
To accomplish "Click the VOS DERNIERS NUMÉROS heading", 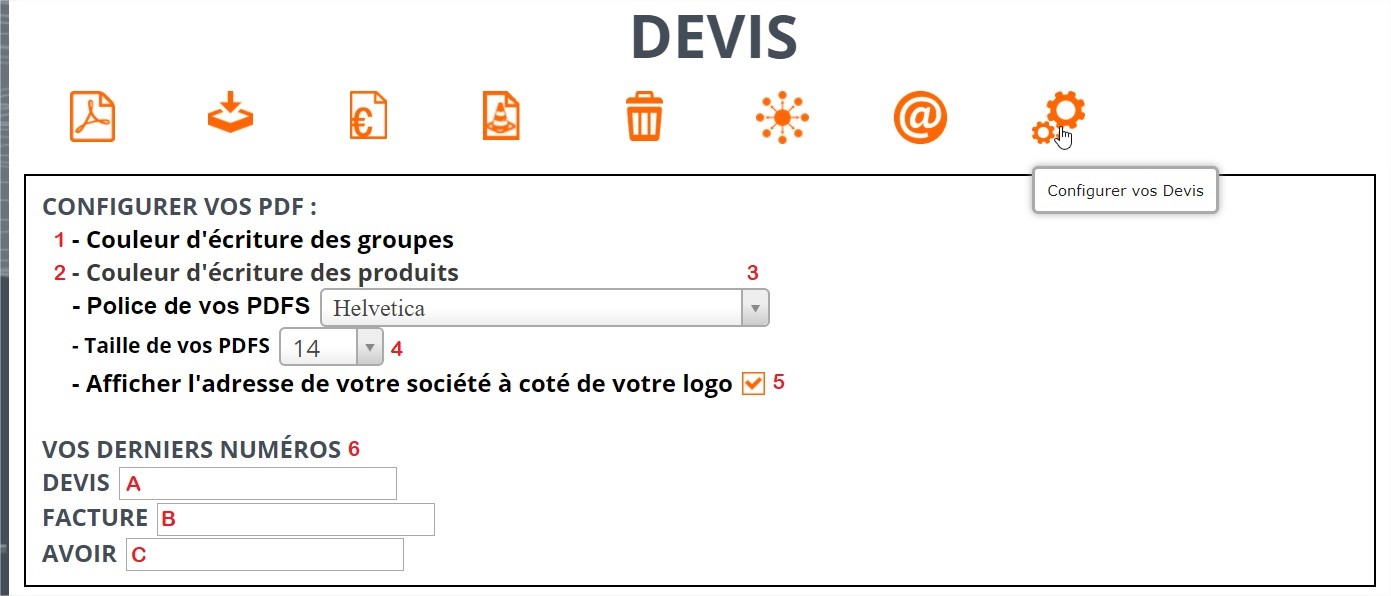I will click(192, 450).
